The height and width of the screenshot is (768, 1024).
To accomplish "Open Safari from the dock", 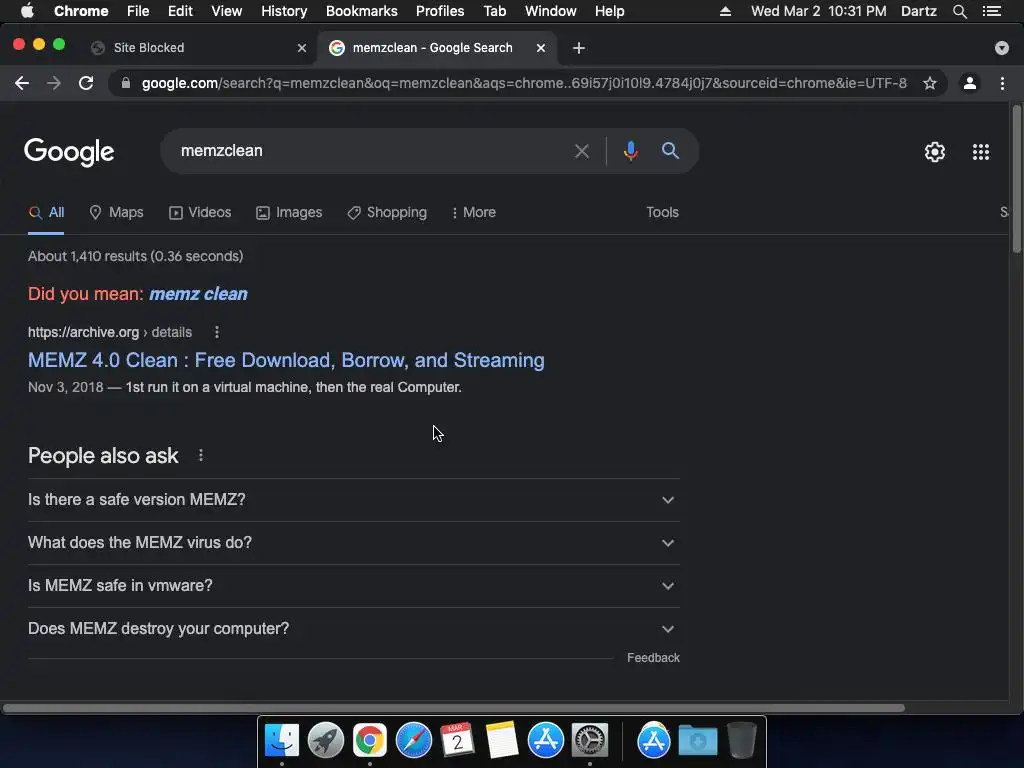I will (x=414, y=741).
